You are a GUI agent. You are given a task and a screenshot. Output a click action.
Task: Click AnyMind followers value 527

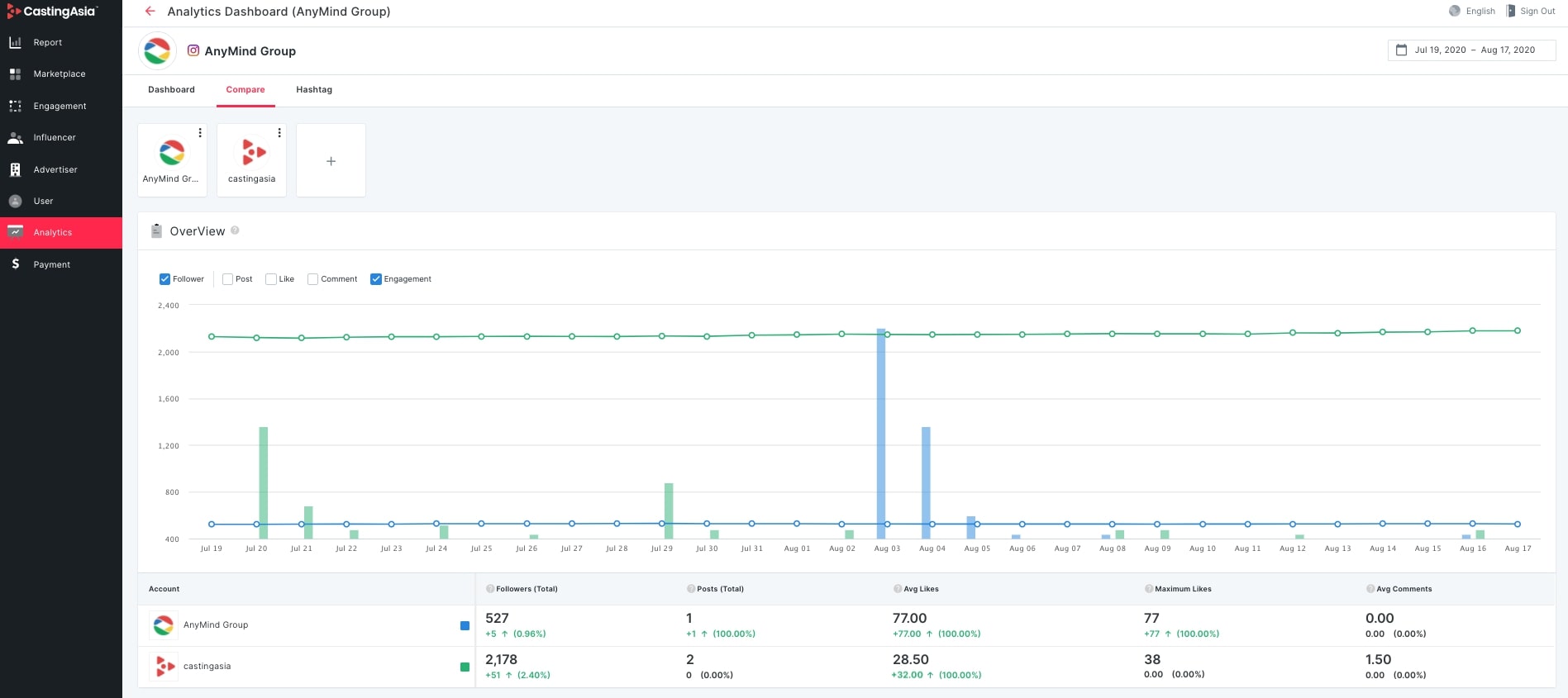[x=497, y=619]
